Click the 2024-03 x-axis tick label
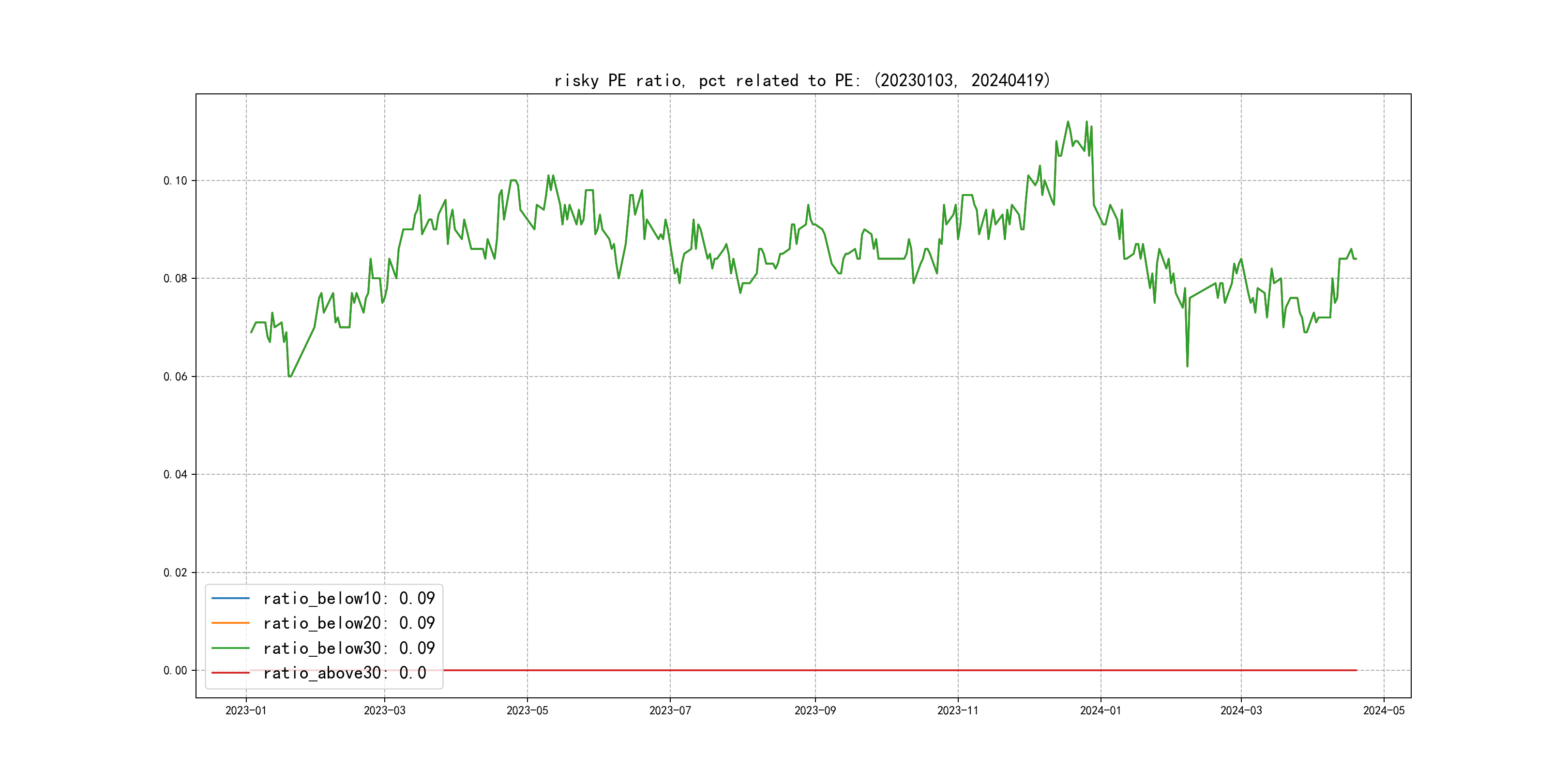 click(1241, 710)
